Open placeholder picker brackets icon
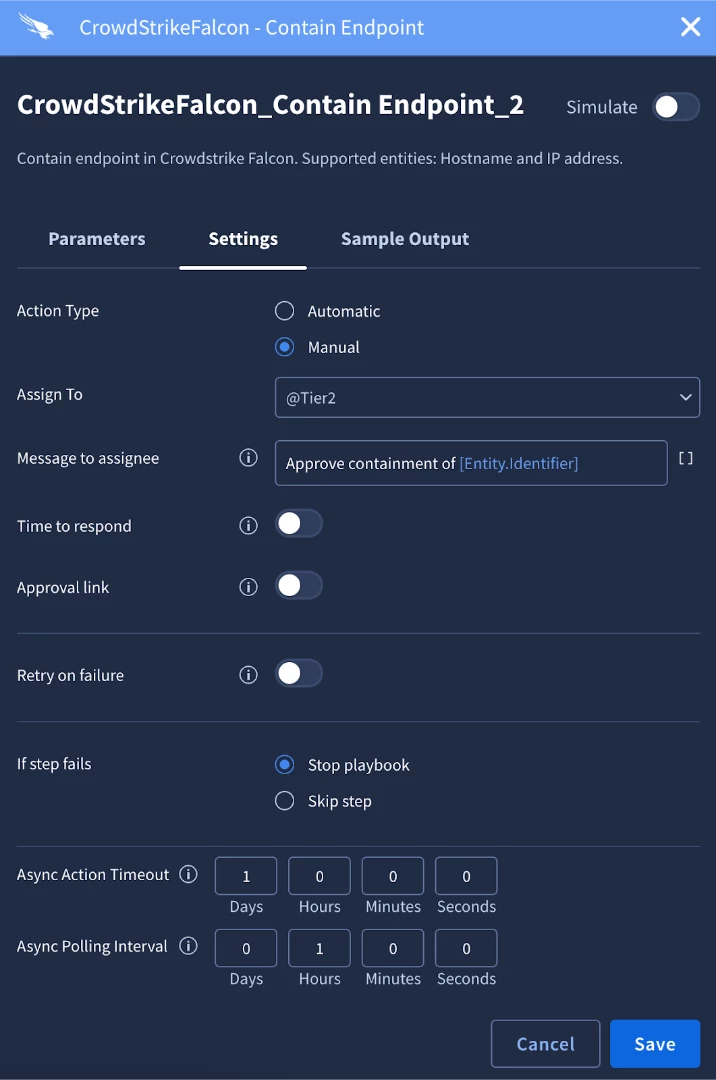Image resolution: width=716 pixels, height=1080 pixels. pos(686,458)
